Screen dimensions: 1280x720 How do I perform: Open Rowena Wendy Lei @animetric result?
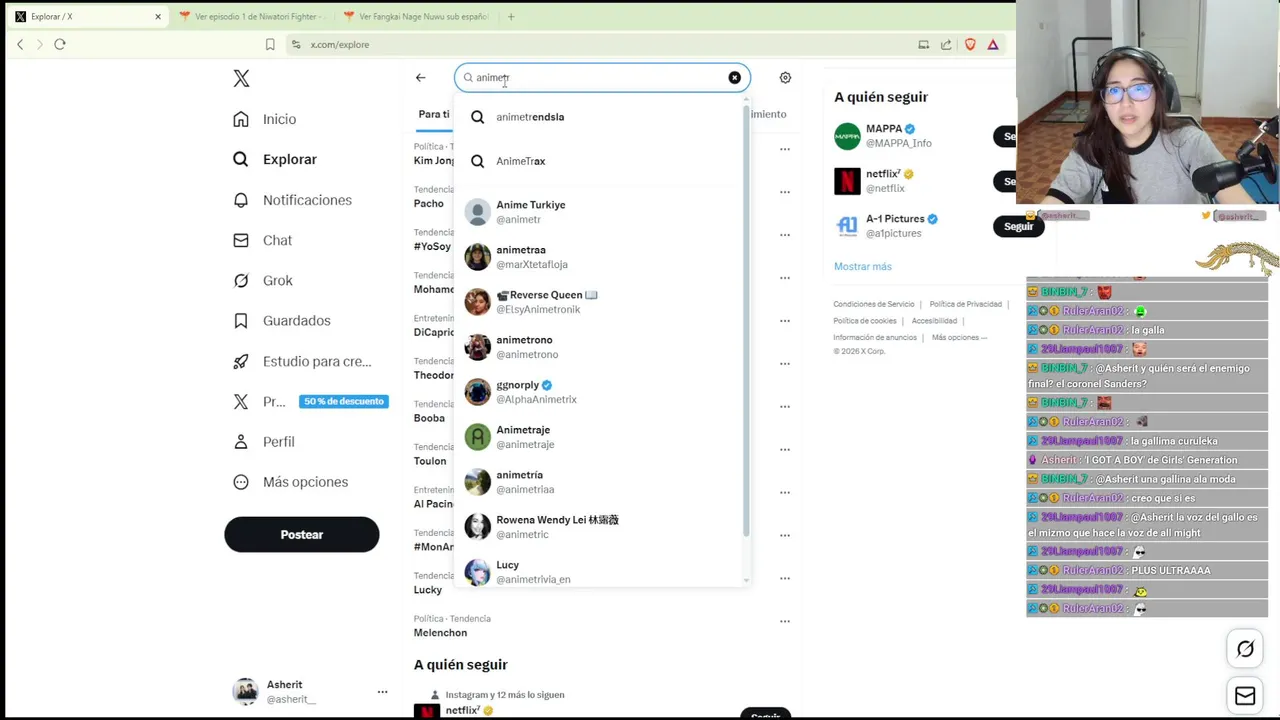tap(600, 527)
